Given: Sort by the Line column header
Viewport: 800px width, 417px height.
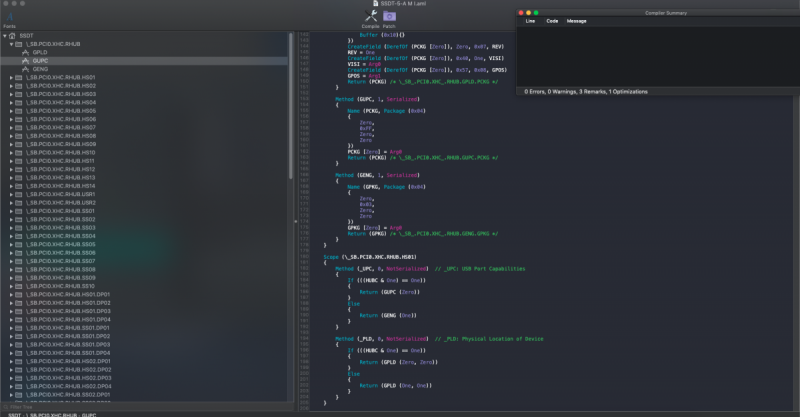Looking at the screenshot, I should click(x=531, y=20).
